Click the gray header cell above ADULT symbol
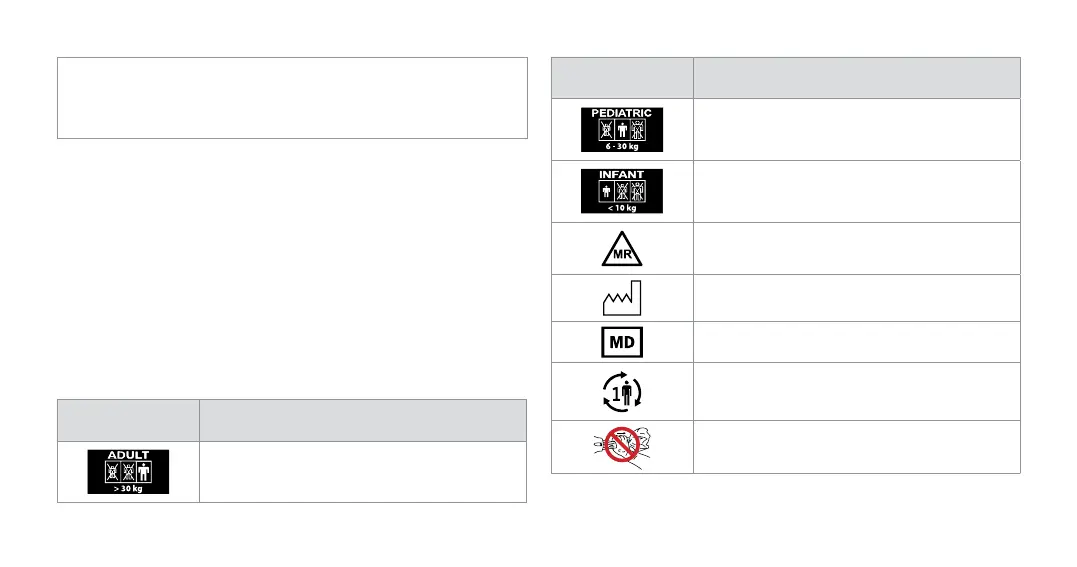 tap(128, 421)
